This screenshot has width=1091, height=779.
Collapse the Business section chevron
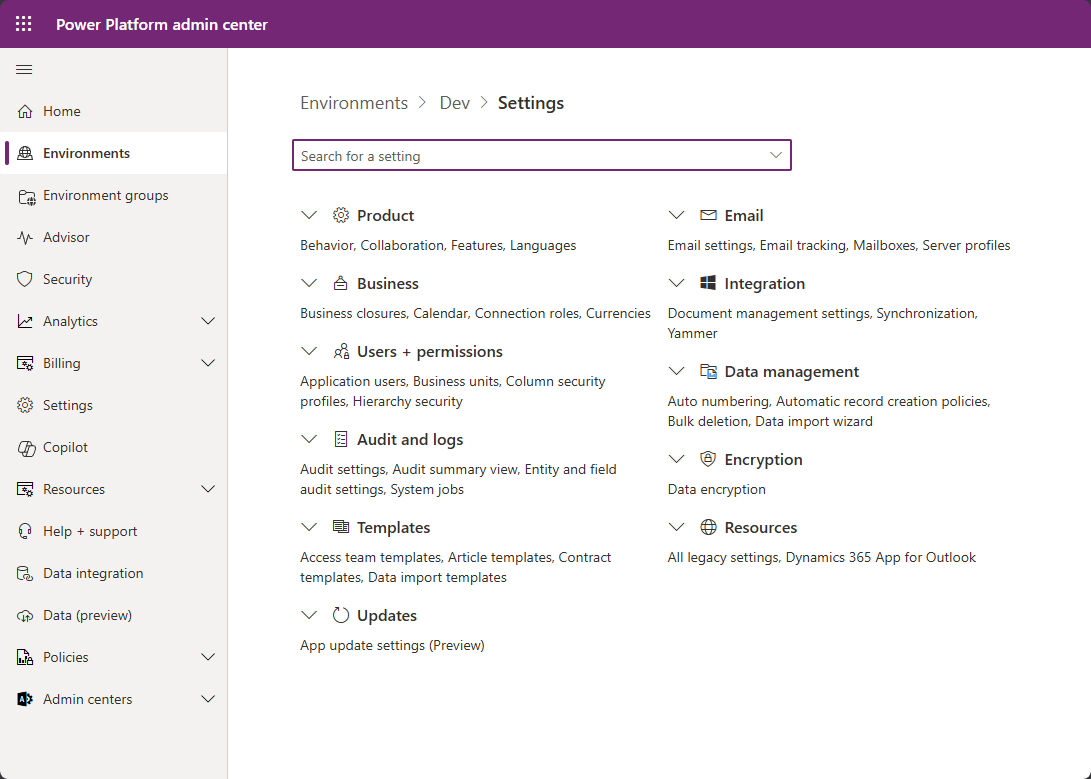pos(309,283)
